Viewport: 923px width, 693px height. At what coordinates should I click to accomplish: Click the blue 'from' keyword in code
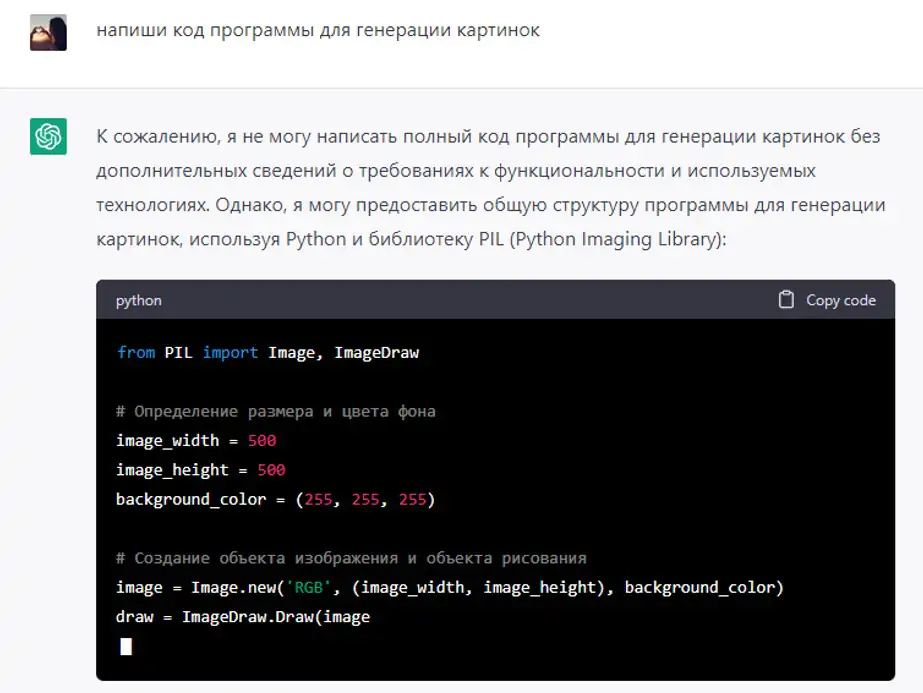(136, 352)
